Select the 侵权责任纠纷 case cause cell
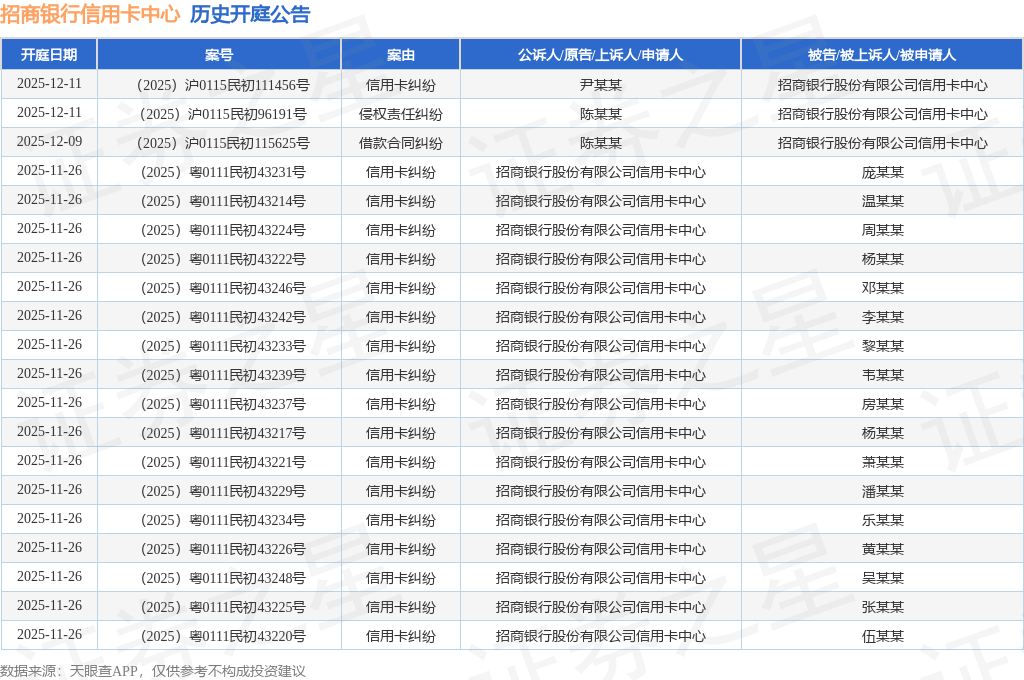The height and width of the screenshot is (680, 1024). tap(400, 114)
